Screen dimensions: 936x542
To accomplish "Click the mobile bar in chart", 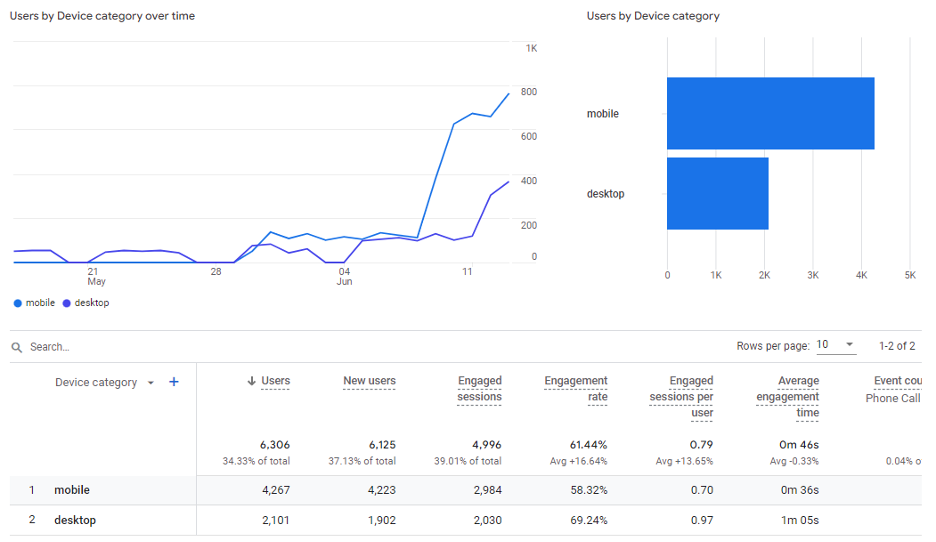I will [770, 114].
